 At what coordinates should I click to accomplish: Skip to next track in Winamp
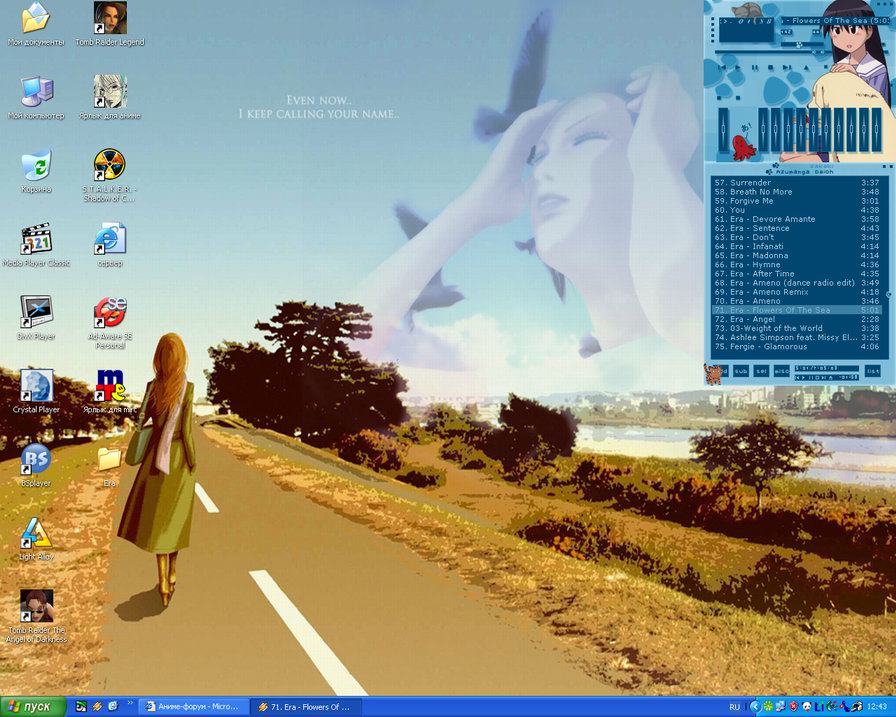[x=787, y=67]
